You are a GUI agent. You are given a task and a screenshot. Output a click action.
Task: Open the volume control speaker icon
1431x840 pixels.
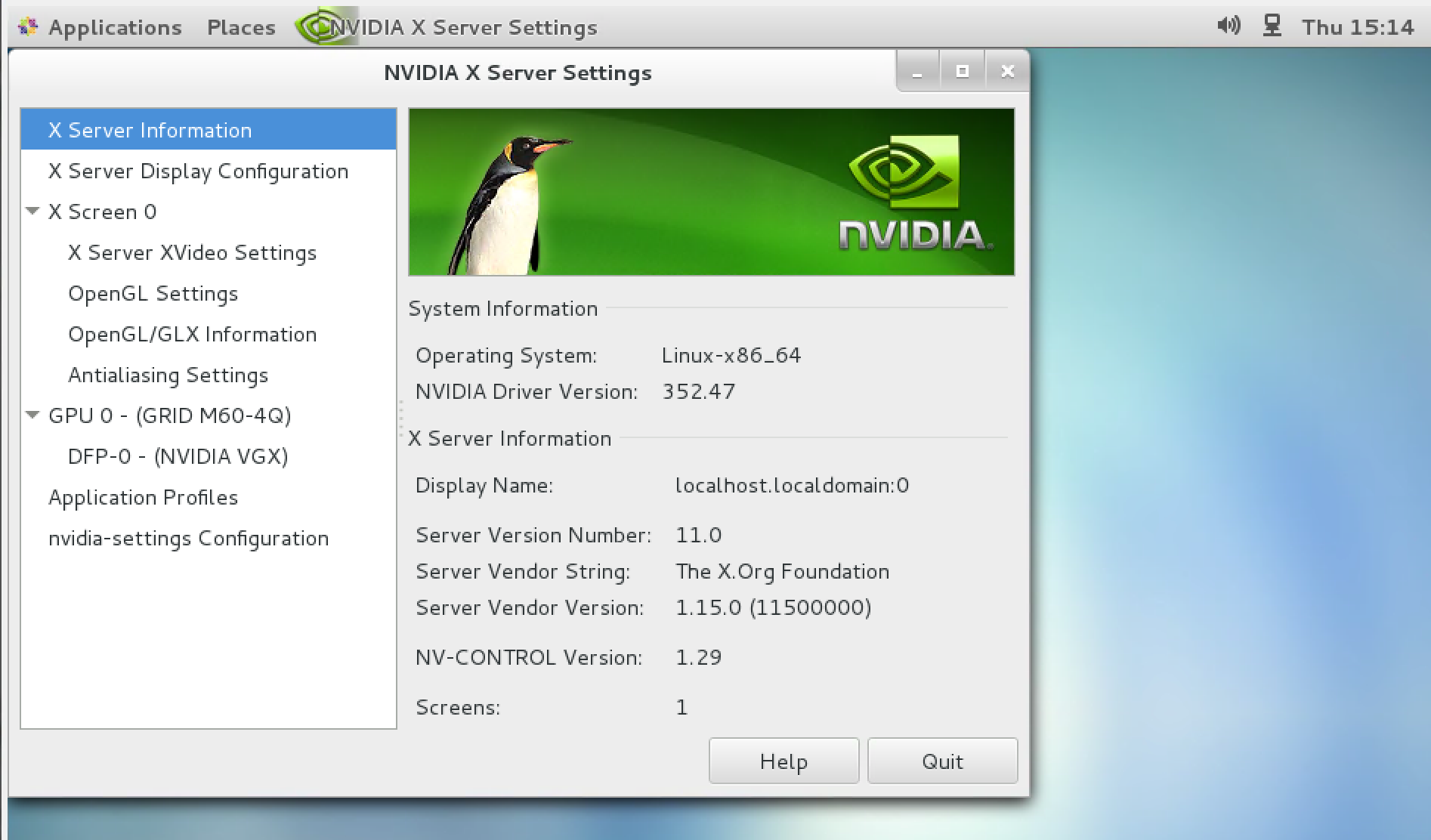click(1228, 25)
